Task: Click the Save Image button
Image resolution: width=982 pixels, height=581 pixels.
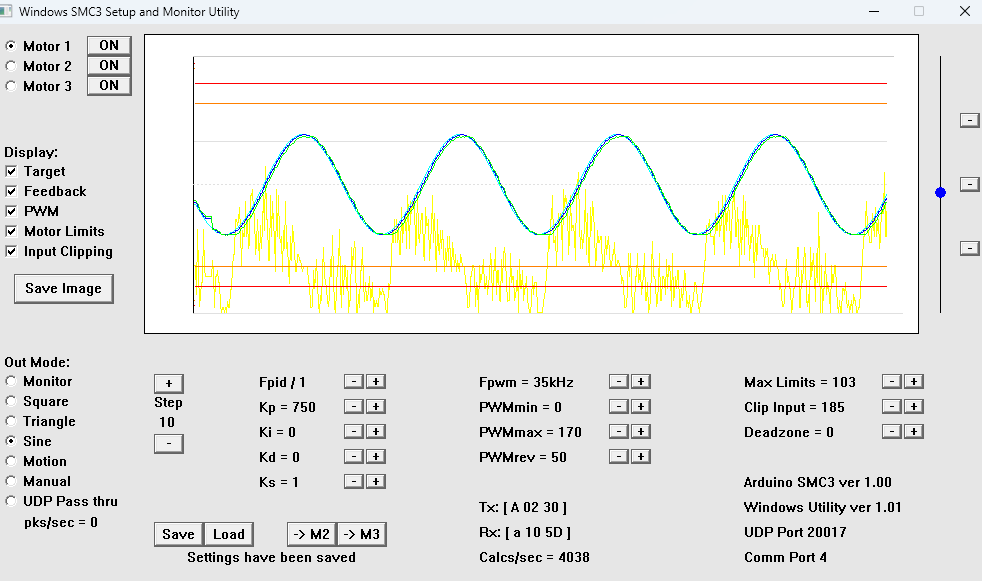Action: 63,289
